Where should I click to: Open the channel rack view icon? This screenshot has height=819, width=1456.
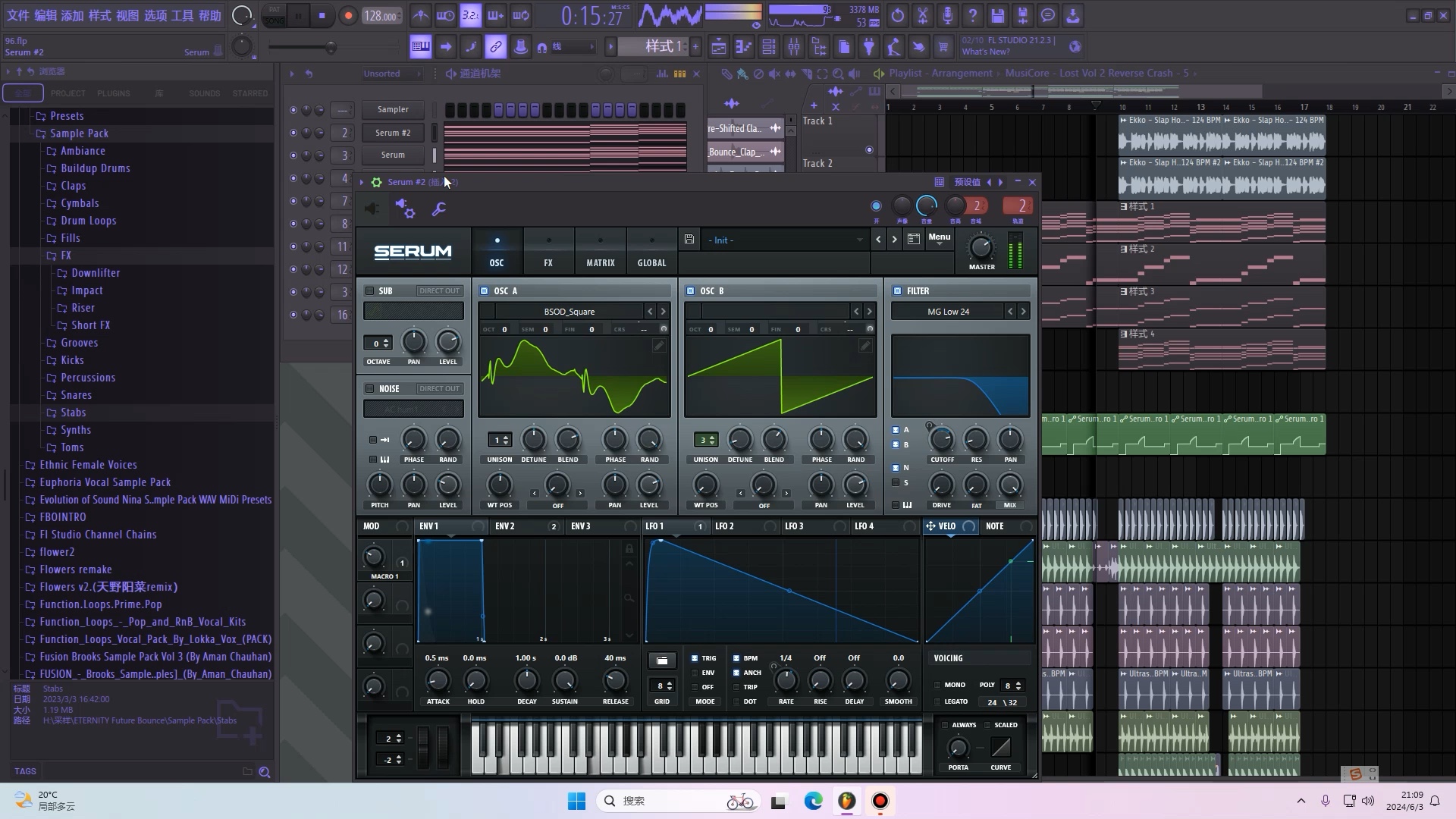pyautogui.click(x=768, y=47)
